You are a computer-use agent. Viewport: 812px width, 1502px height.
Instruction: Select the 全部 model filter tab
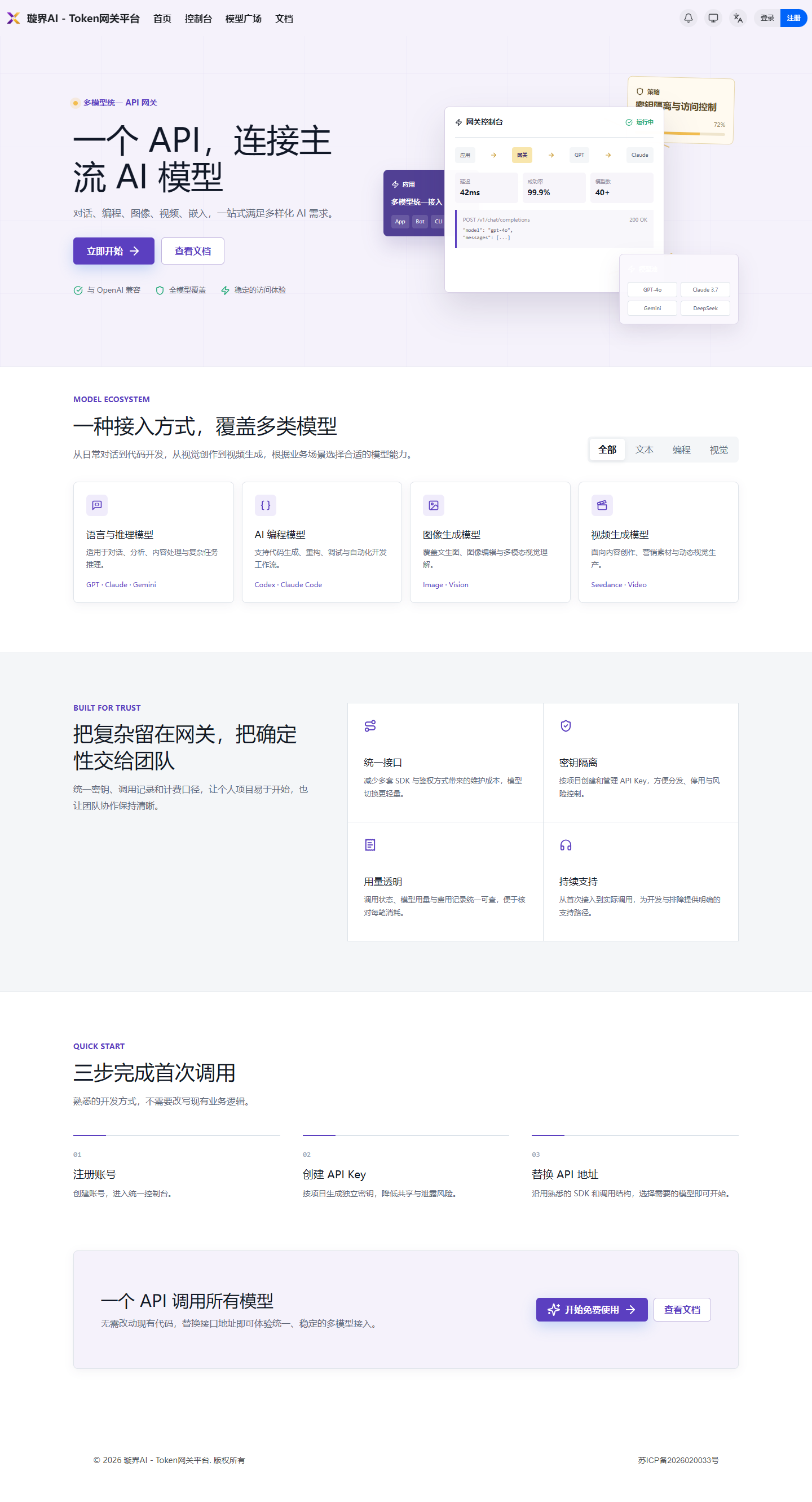[x=607, y=450]
